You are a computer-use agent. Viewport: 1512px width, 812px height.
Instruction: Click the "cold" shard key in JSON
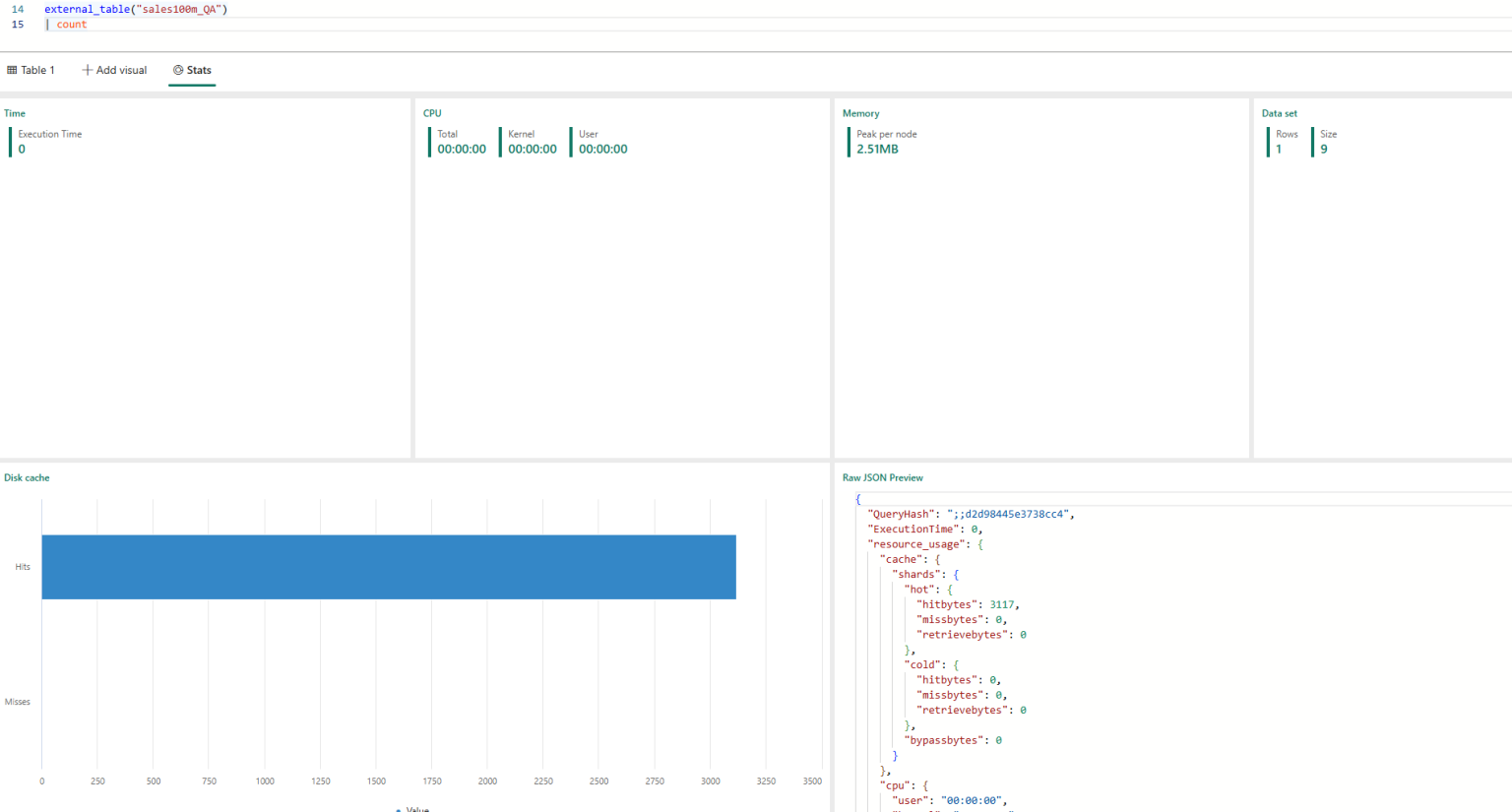[922, 665]
